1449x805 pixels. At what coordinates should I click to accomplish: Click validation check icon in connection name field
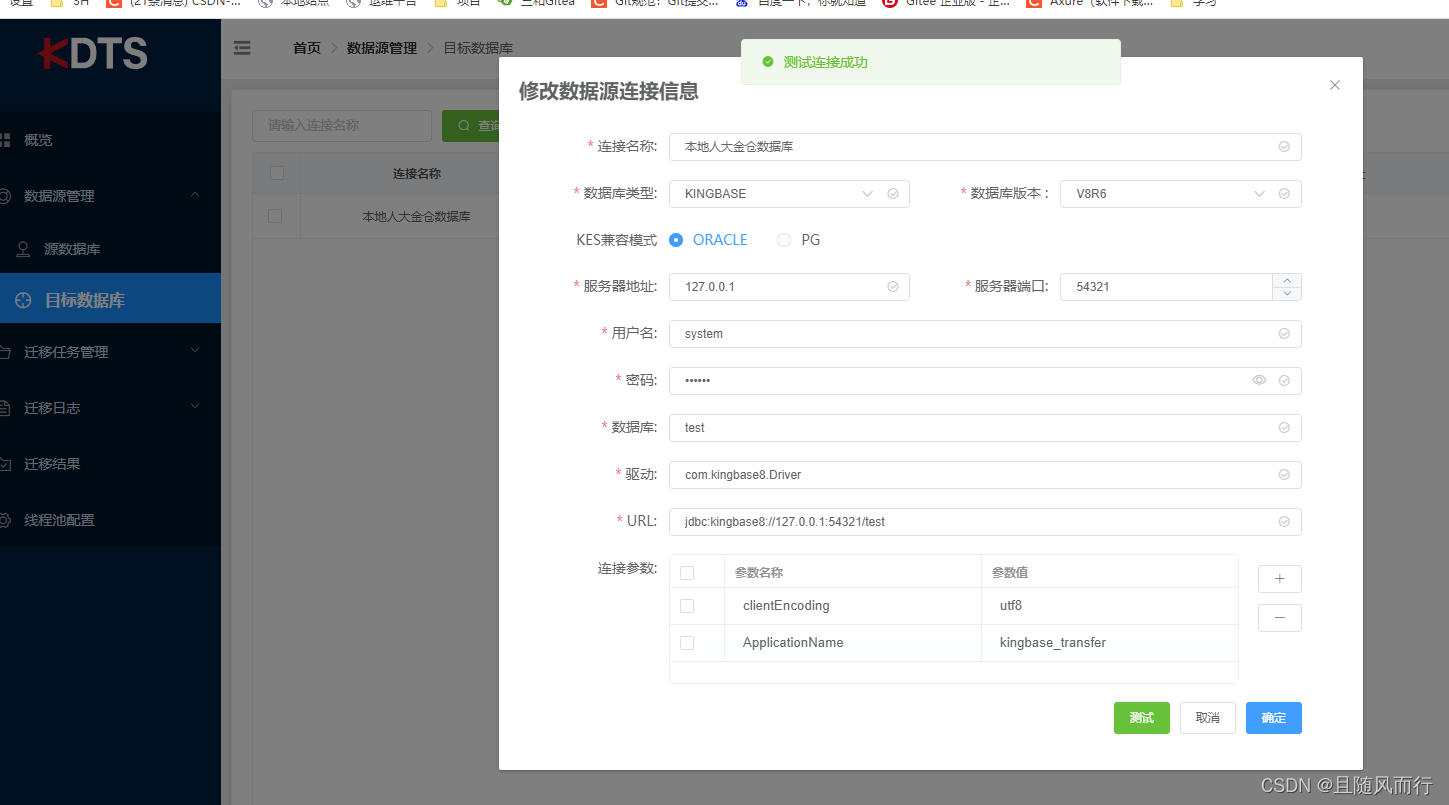(1284, 146)
